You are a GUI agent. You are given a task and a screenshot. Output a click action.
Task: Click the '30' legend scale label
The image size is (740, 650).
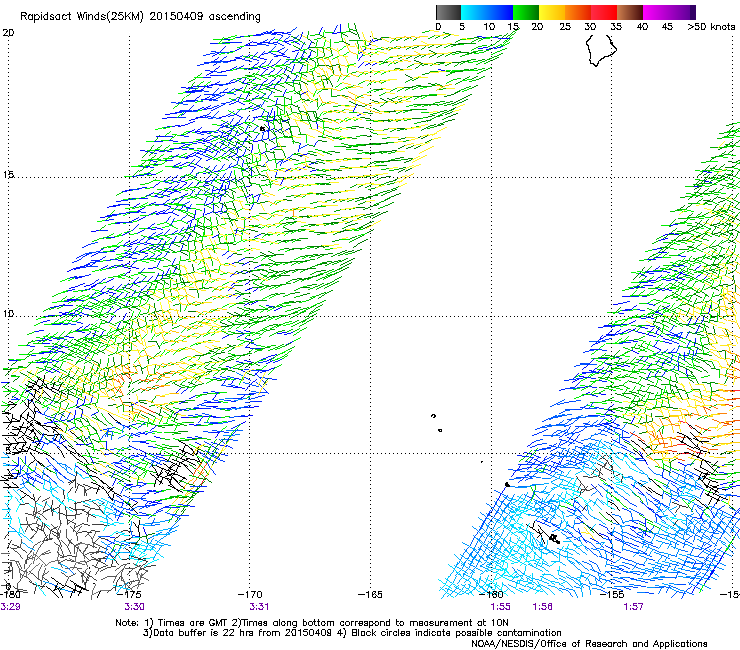point(590,27)
